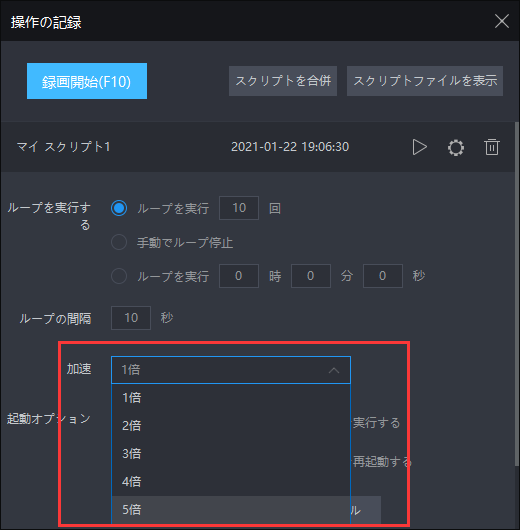Collapse the 加速 dropdown showing 1倍
Viewport: 520px width, 530px height.
(231, 370)
